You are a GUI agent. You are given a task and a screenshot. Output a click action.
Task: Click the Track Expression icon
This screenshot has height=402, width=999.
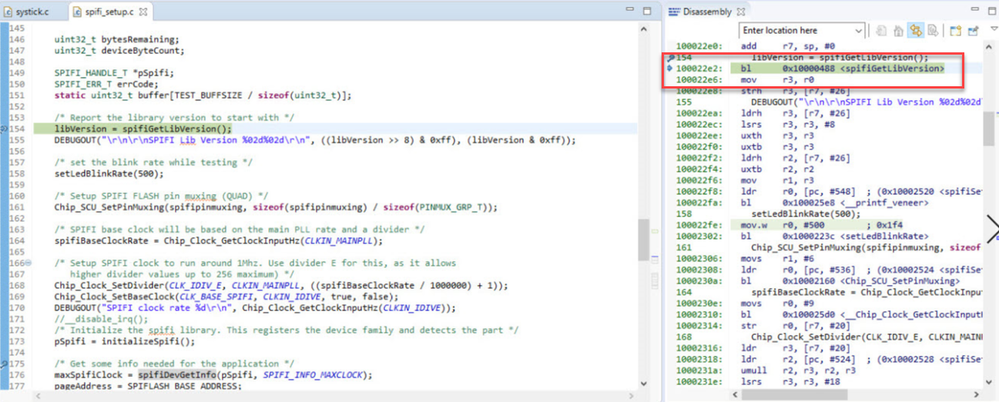(933, 31)
